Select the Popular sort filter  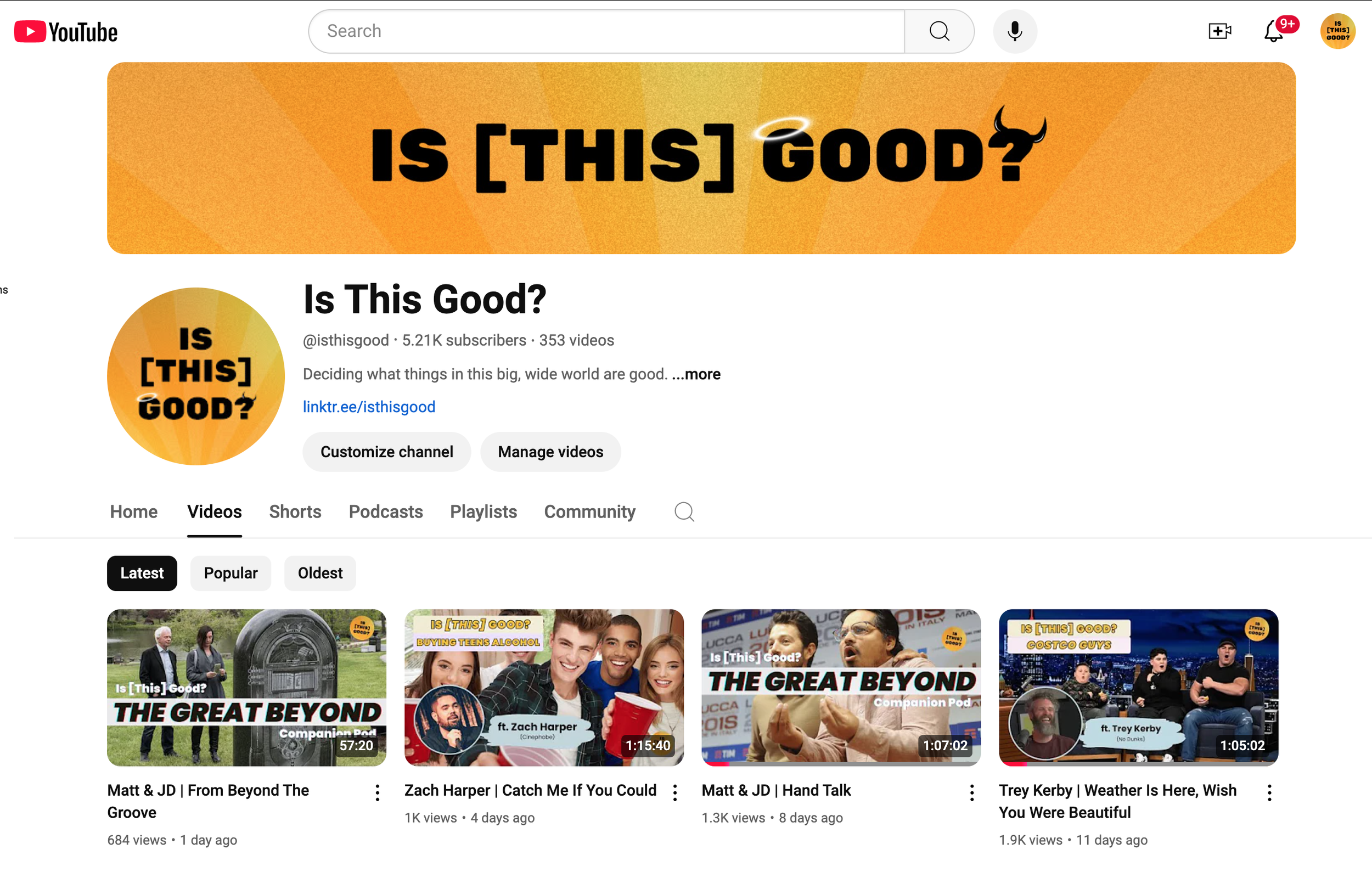pyautogui.click(x=230, y=573)
